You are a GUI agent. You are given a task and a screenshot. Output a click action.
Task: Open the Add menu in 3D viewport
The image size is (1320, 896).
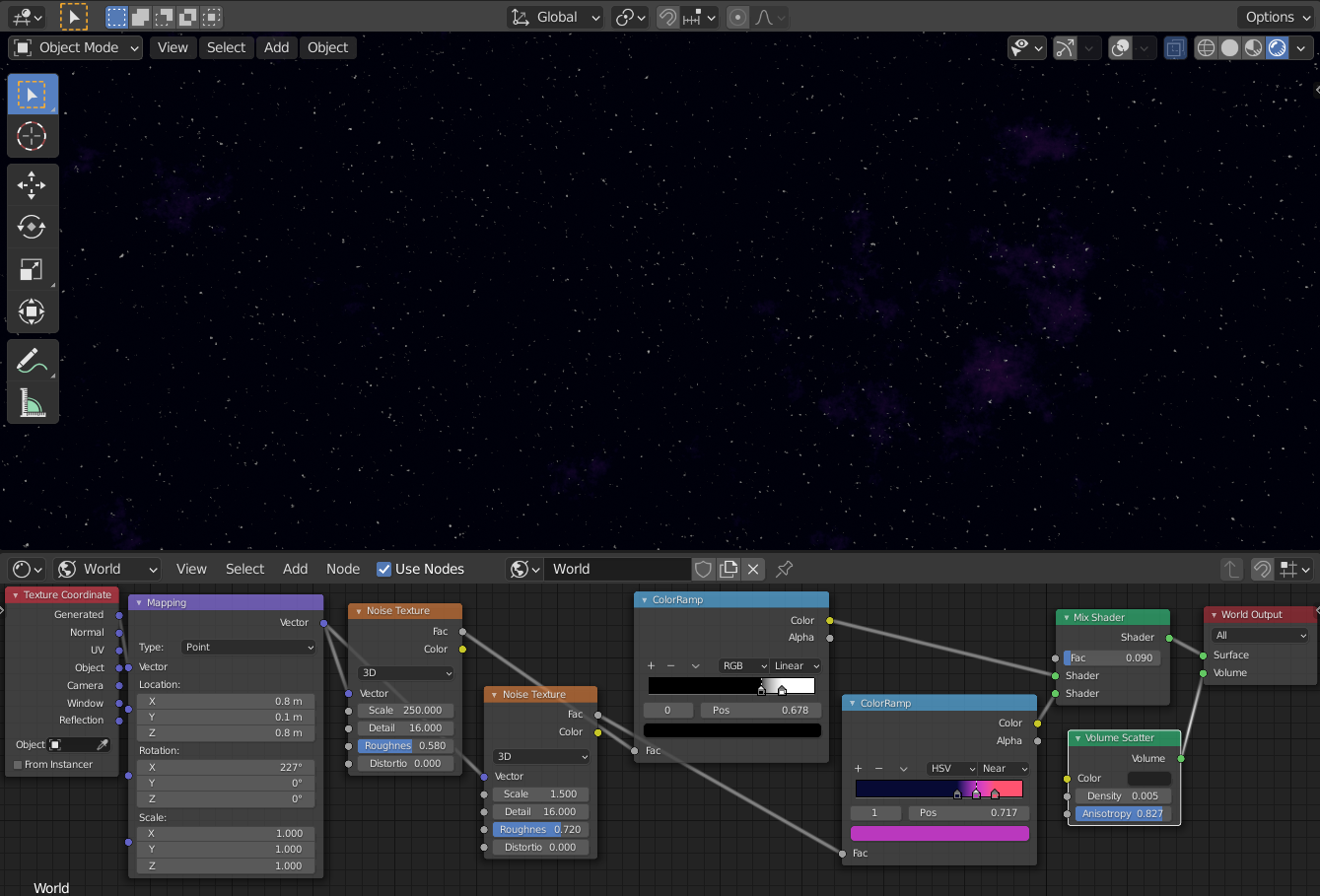pos(276,47)
